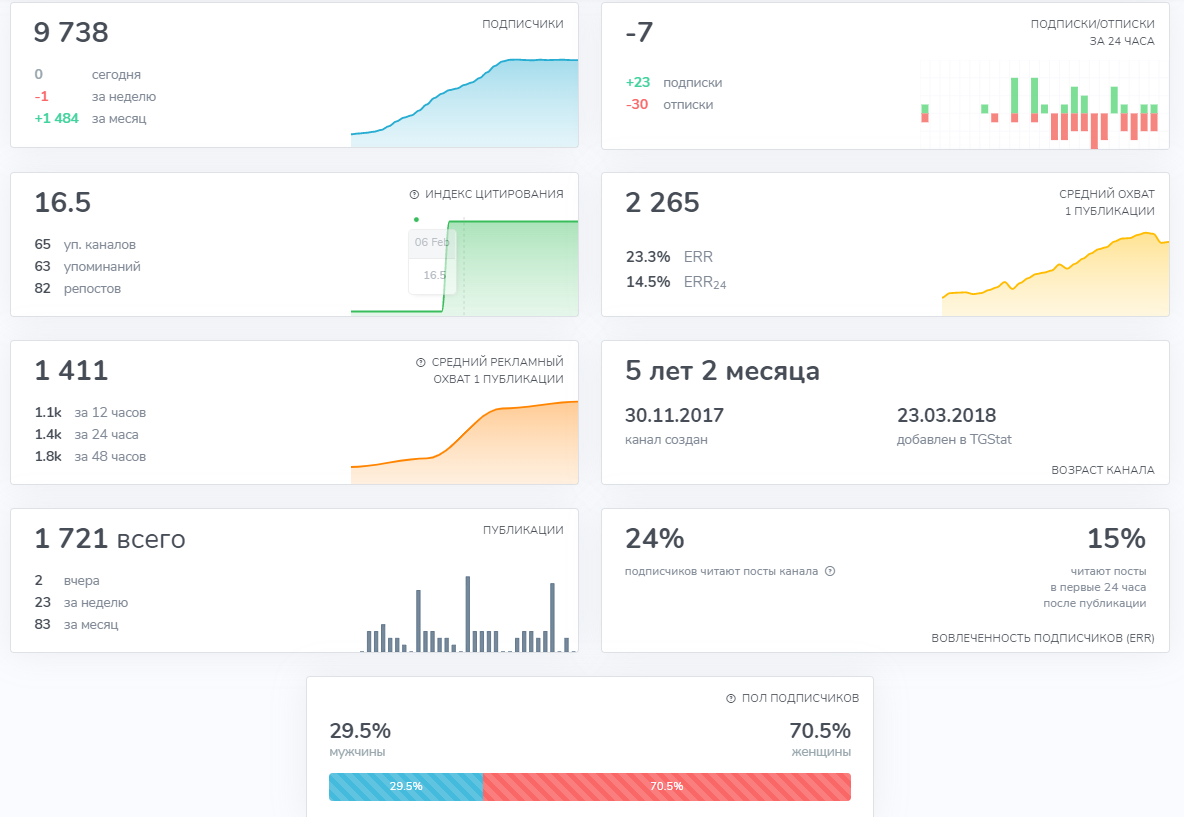The width and height of the screenshot is (1184, 817).
Task: Click the '-7' net subscriptions value
Action: pos(639,32)
